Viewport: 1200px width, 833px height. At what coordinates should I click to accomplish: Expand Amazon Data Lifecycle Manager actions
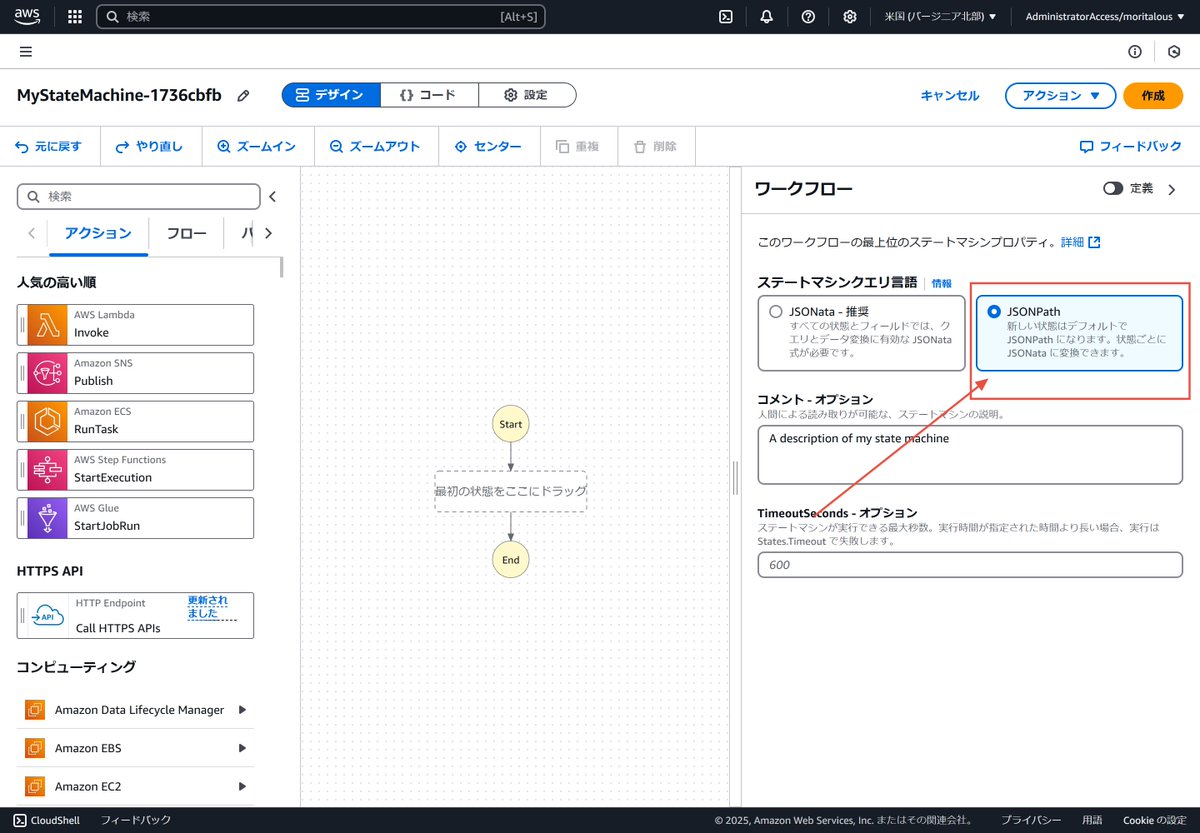coord(242,710)
